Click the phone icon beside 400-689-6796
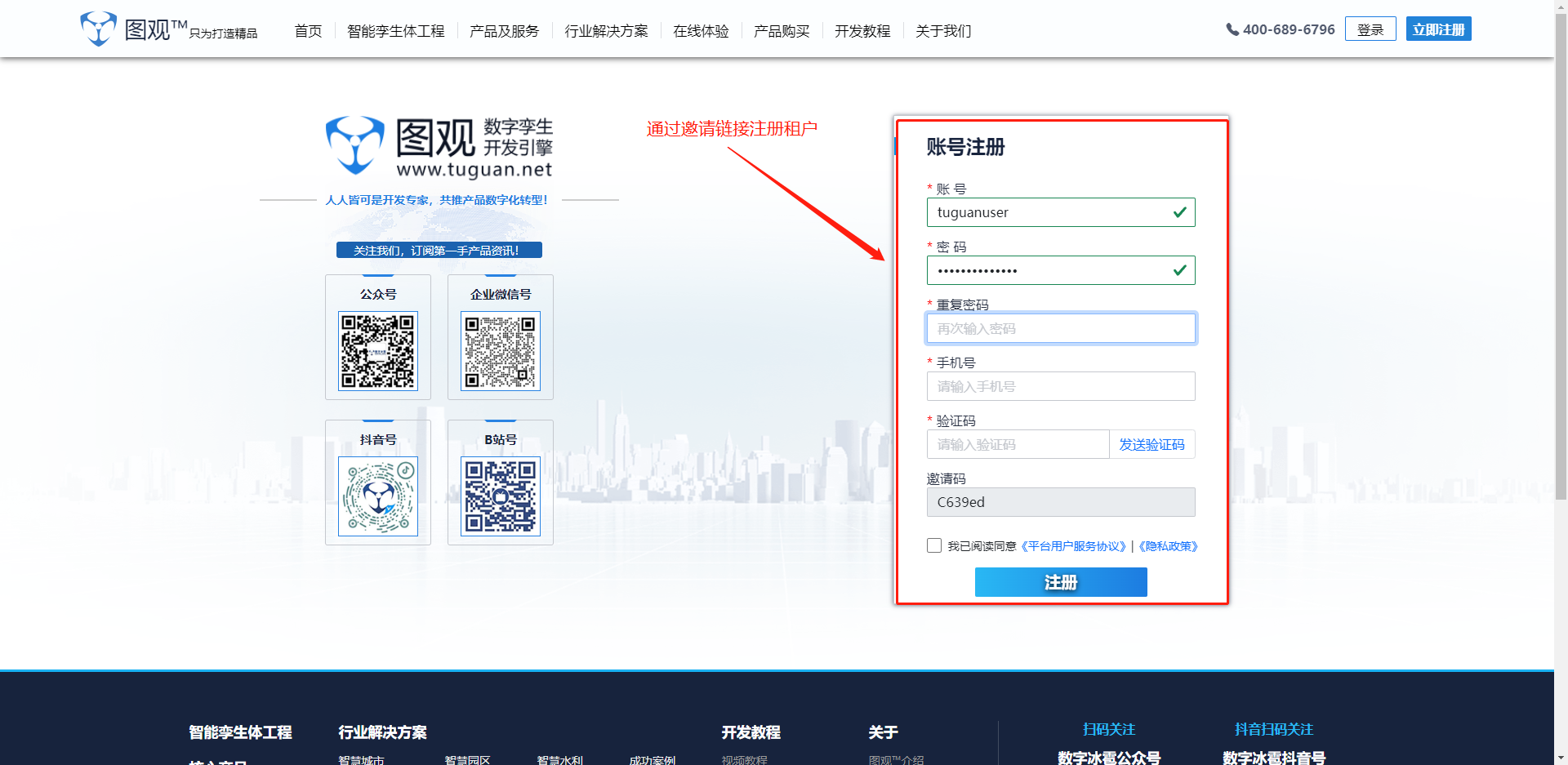Screen dimensions: 1568x765 [x=1232, y=30]
